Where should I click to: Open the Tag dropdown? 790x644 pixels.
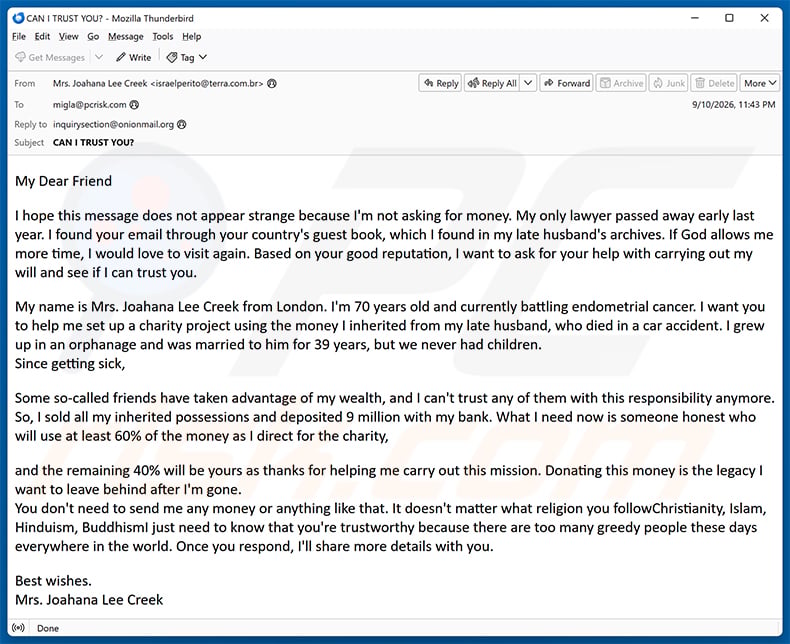tap(187, 57)
